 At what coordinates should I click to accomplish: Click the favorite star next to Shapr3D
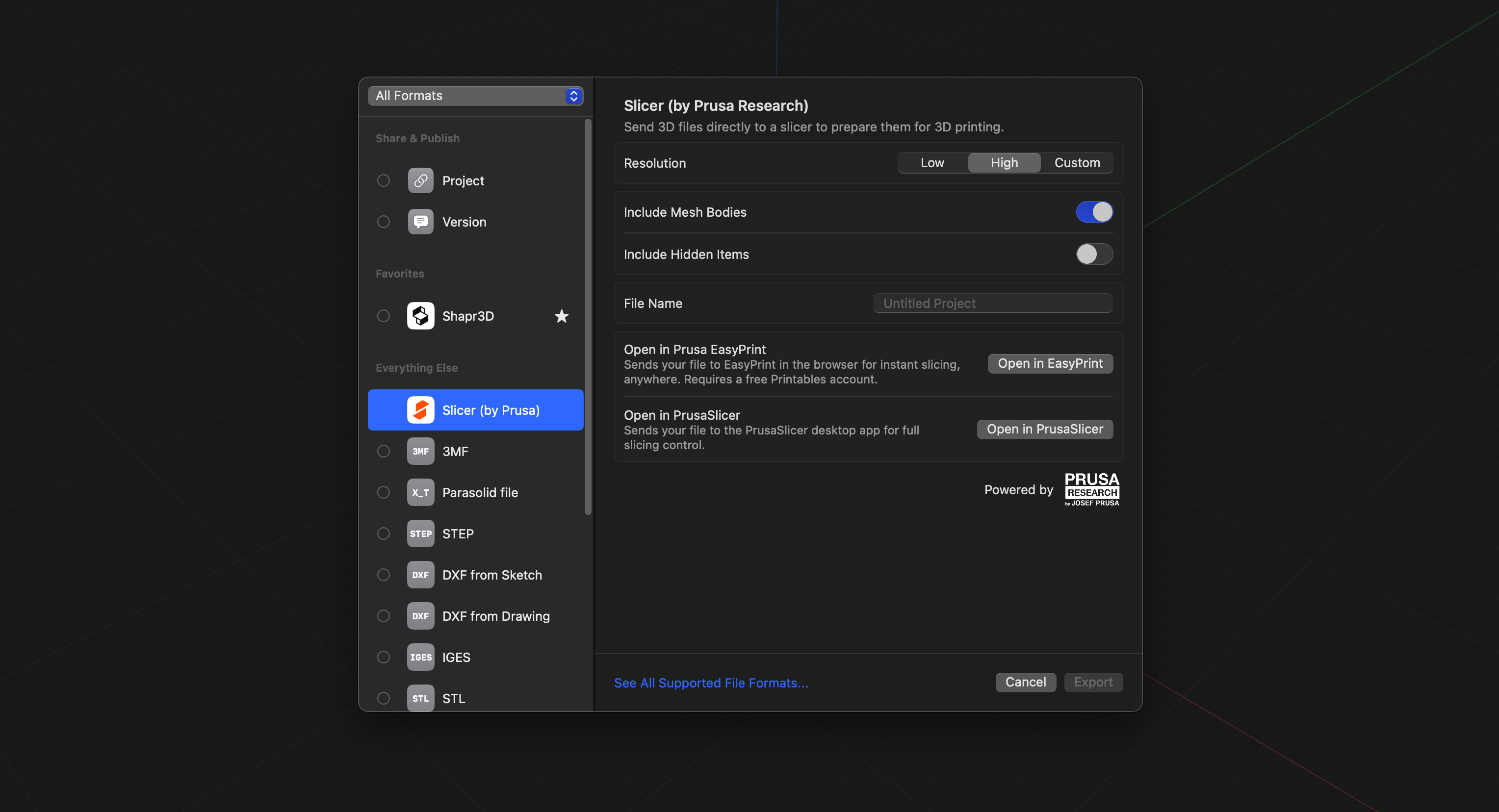(561, 316)
